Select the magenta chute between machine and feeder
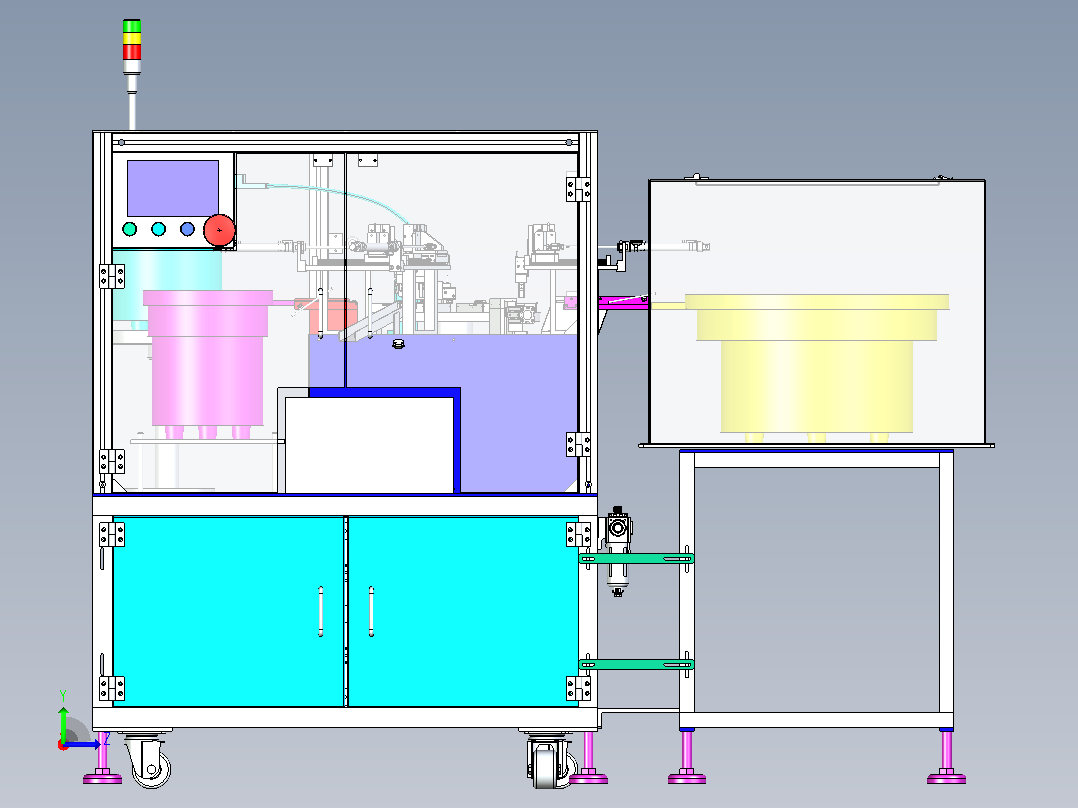Viewport: 1078px width, 808px height. 623,302
